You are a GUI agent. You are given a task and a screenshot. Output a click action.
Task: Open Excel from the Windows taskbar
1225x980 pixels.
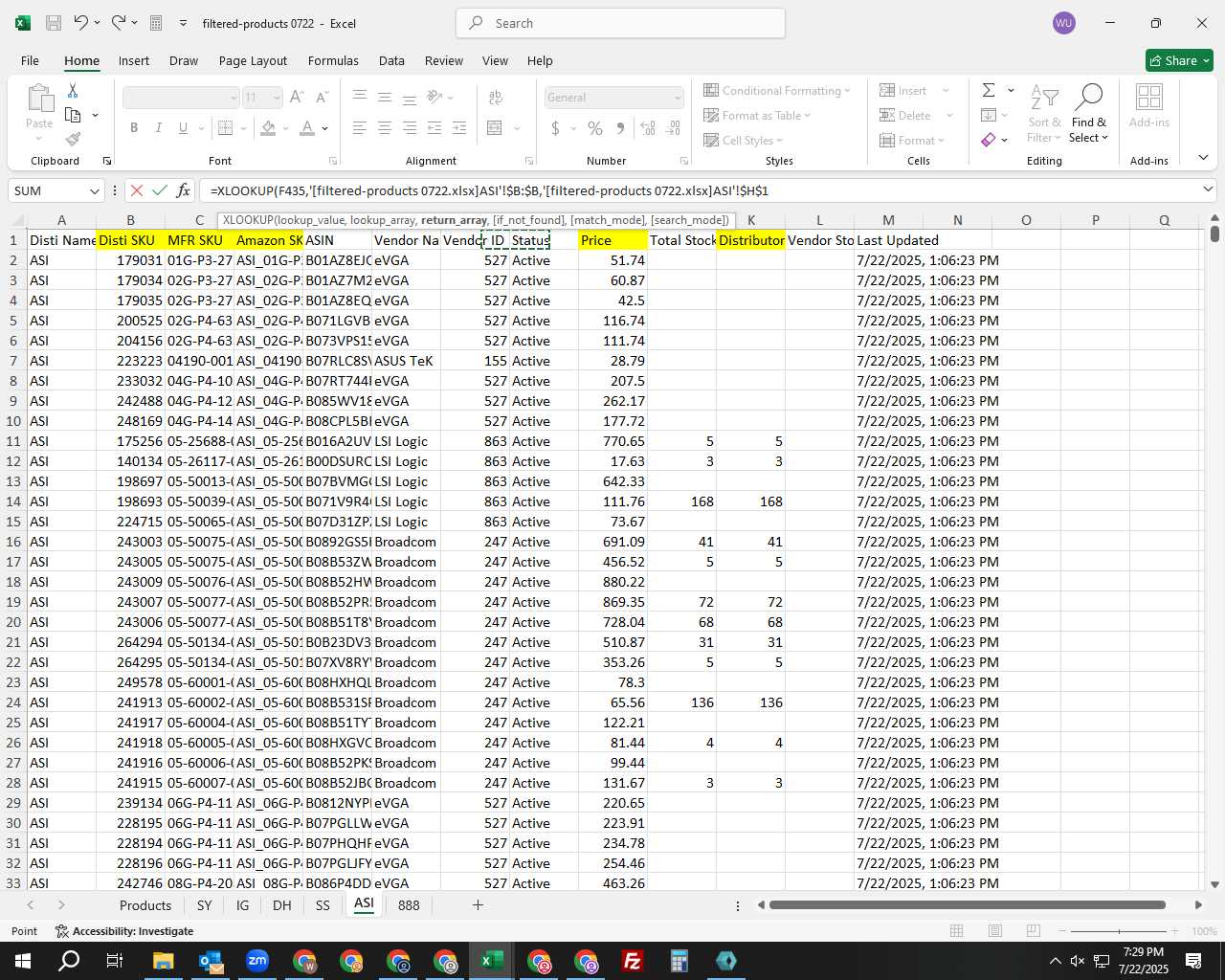pyautogui.click(x=492, y=961)
